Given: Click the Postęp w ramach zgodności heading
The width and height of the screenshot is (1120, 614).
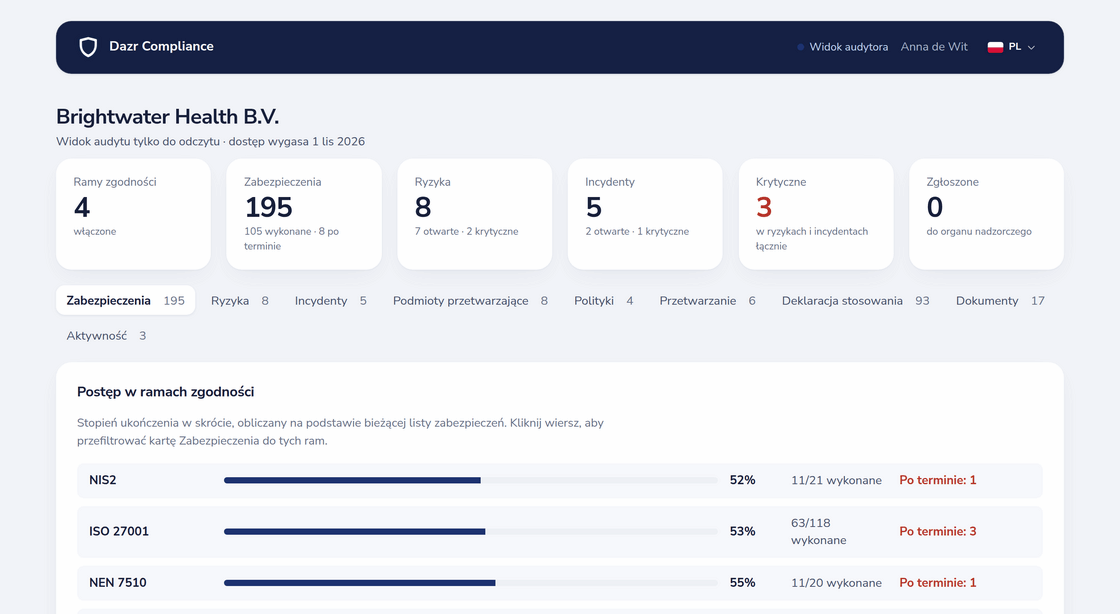Looking at the screenshot, I should click(x=166, y=392).
